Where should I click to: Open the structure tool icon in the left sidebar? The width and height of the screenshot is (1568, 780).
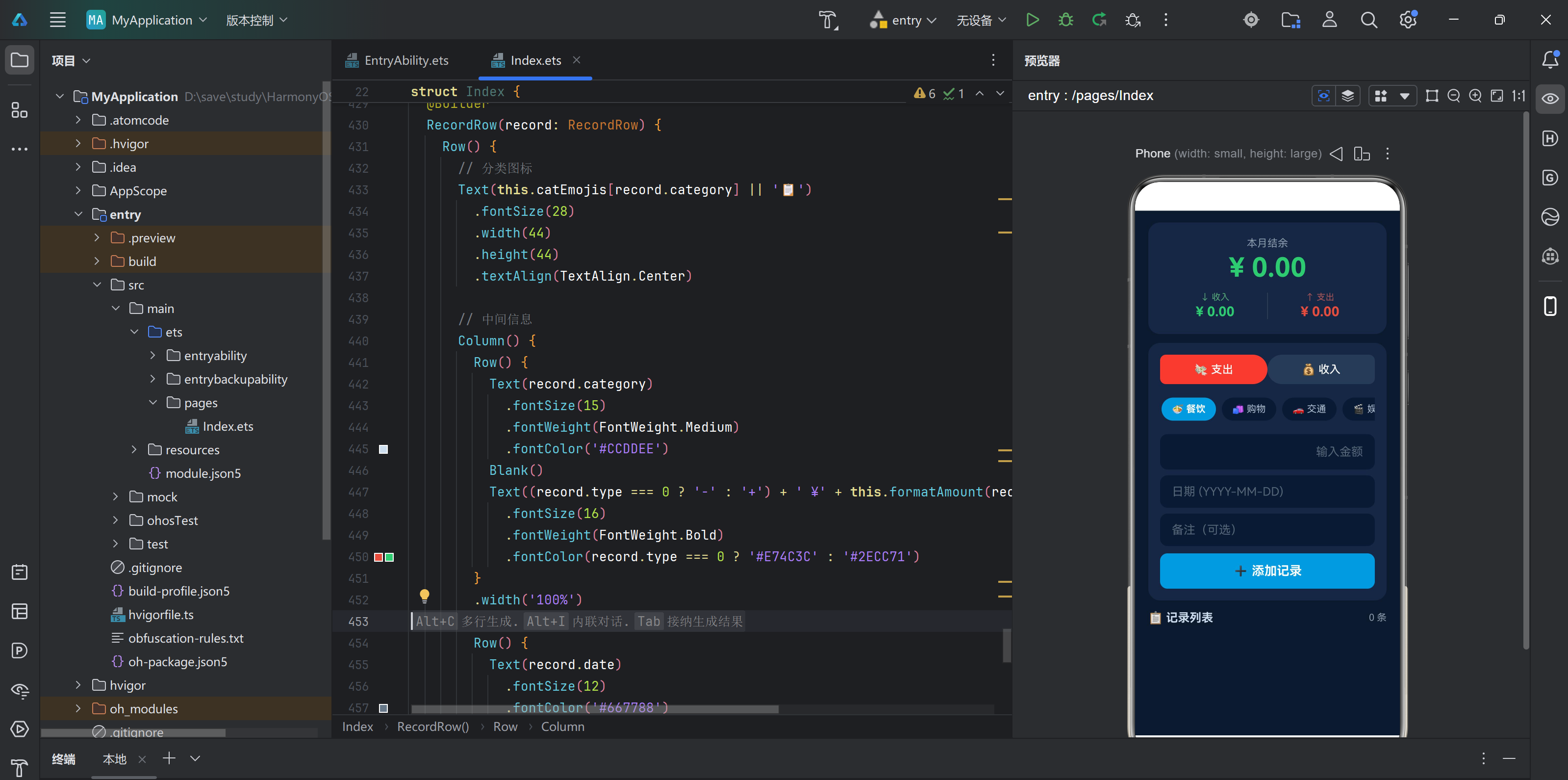[x=20, y=111]
